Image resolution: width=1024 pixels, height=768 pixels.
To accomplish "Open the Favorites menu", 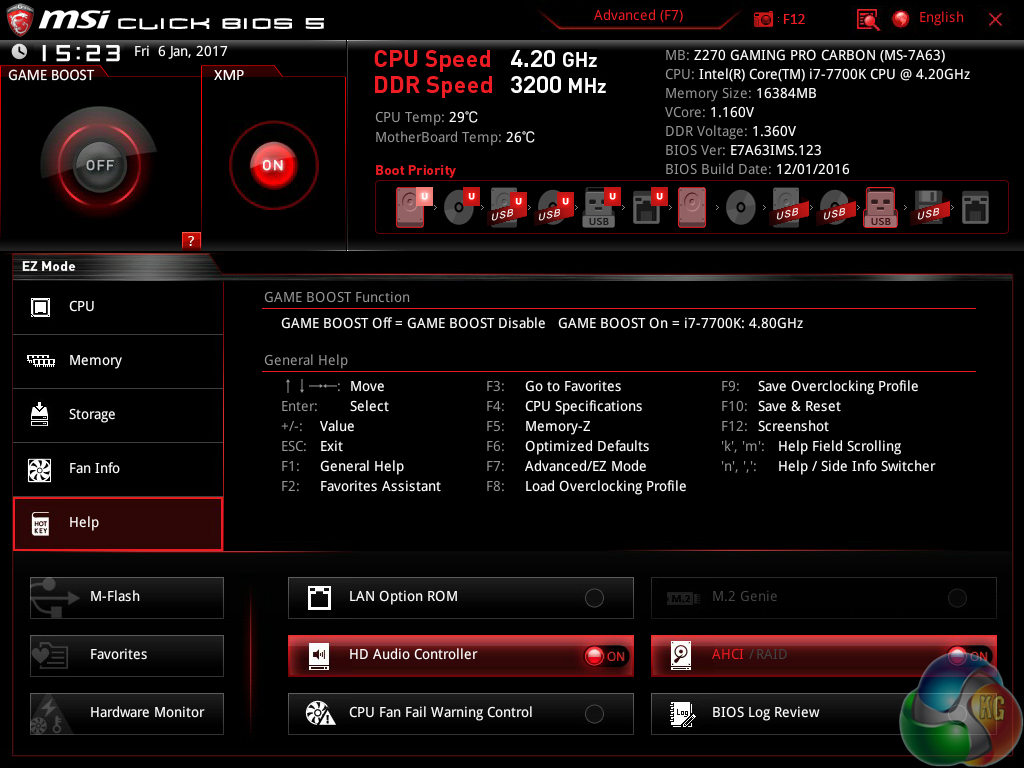I will tap(127, 655).
